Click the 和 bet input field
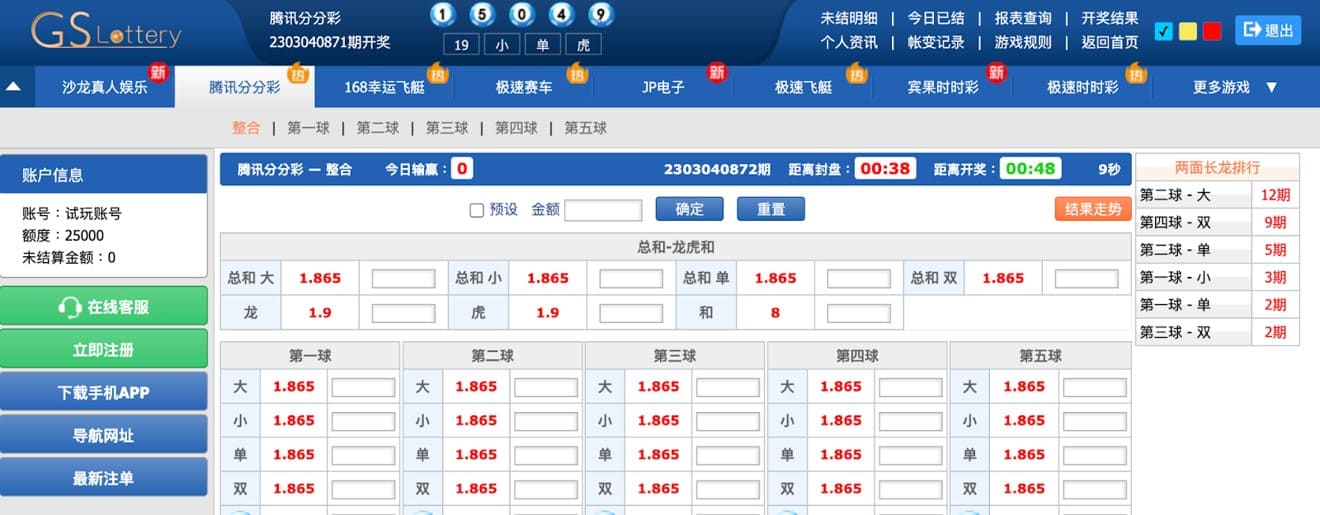Viewport: 1320px width, 515px height. [x=859, y=313]
